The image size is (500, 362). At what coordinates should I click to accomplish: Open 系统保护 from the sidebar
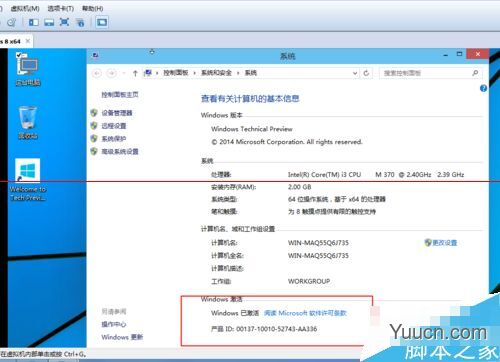point(114,139)
